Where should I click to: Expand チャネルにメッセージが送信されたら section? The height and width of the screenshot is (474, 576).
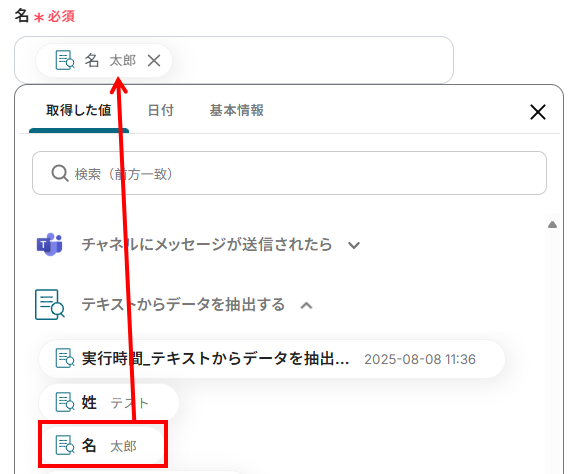coord(354,245)
